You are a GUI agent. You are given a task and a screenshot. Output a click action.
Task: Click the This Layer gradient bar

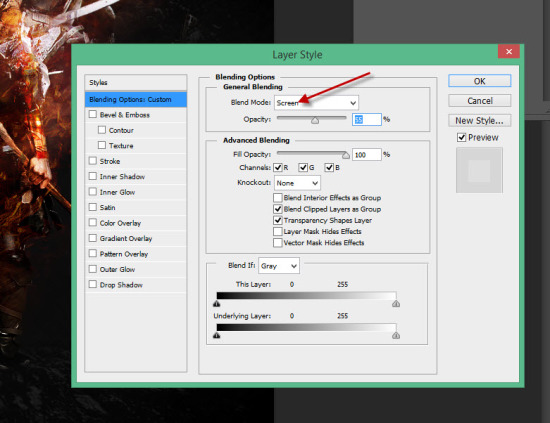307,296
